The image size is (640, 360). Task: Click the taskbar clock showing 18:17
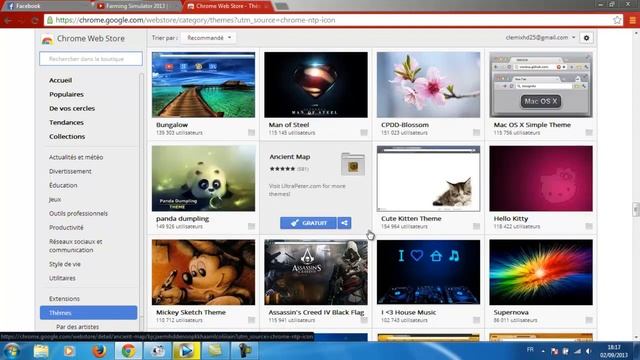[x=614, y=347]
